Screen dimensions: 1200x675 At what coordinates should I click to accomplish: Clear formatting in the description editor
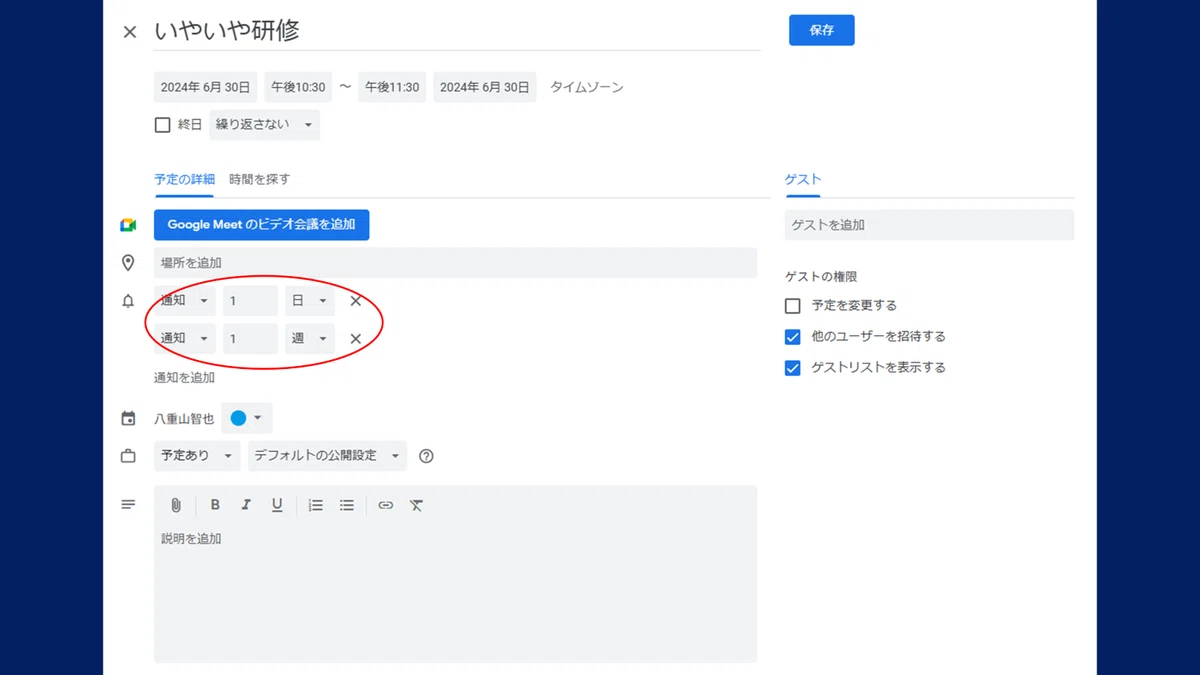417,505
